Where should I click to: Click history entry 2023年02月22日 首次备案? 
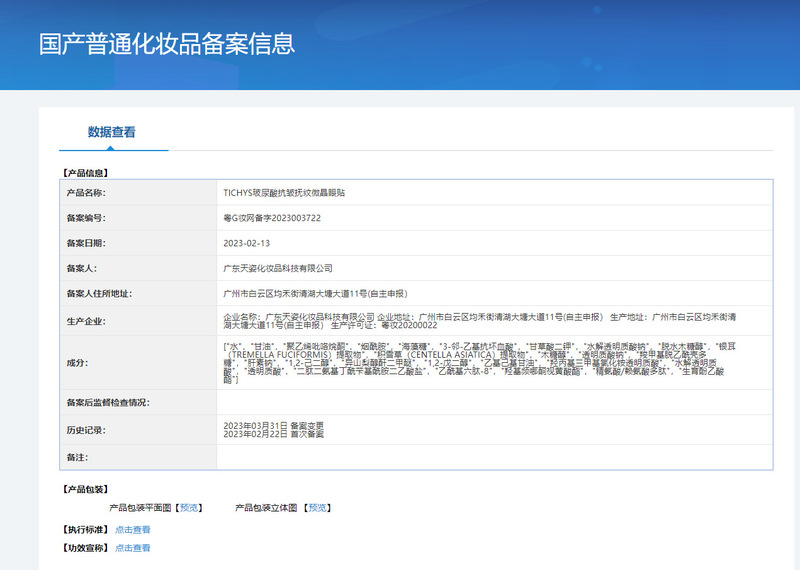273,434
